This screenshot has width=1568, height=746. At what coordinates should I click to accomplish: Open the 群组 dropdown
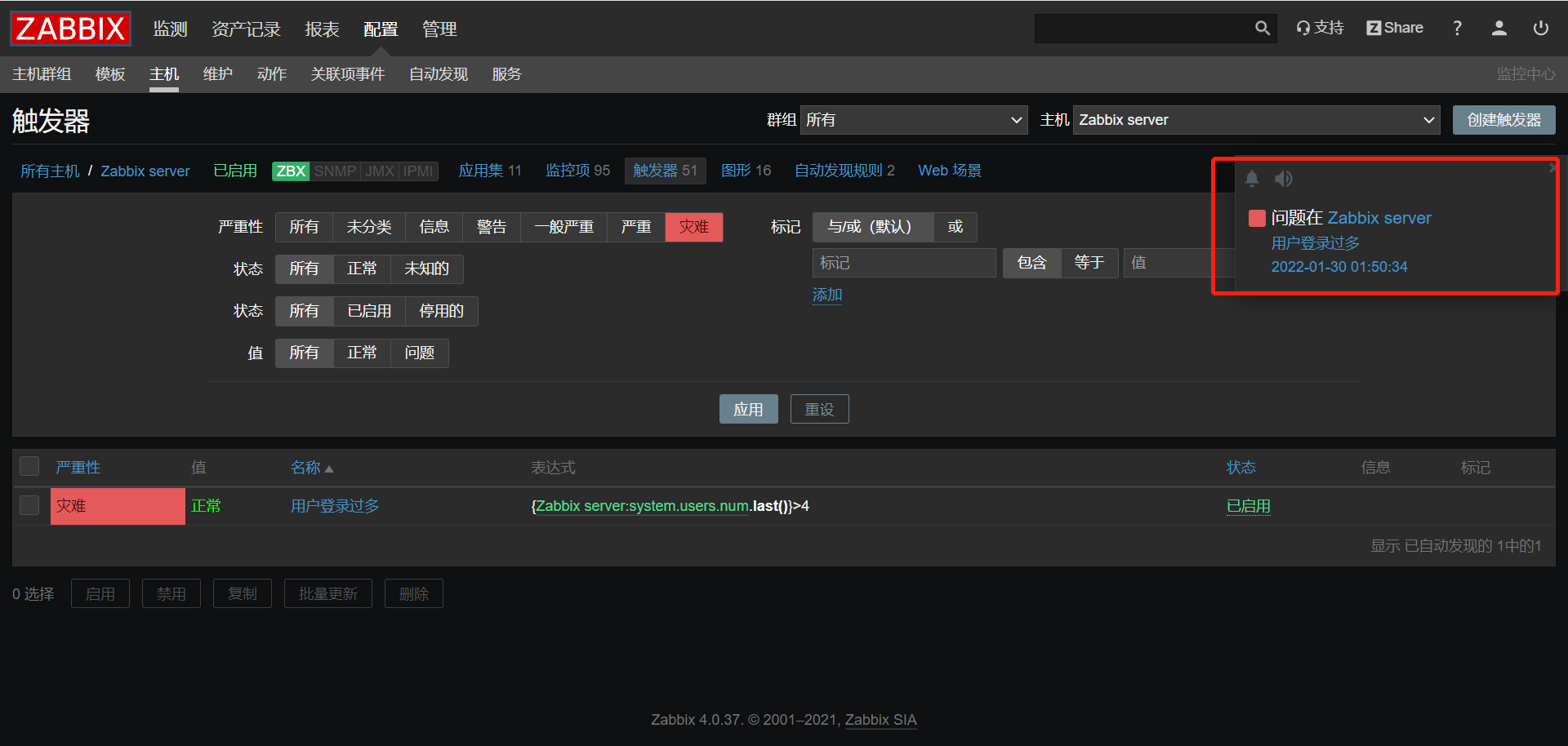coord(914,120)
